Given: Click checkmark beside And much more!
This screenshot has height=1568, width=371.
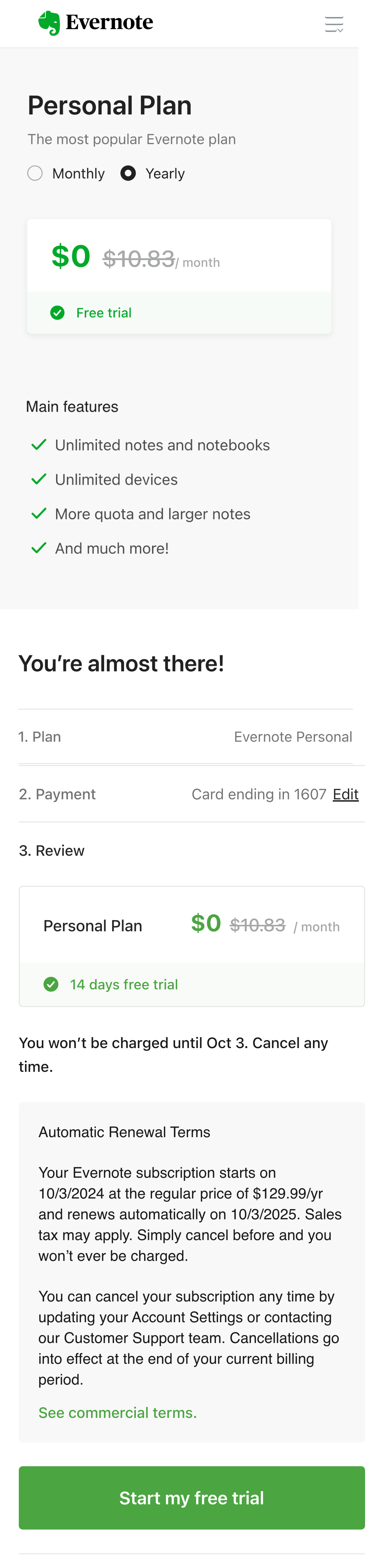Looking at the screenshot, I should pyautogui.click(x=39, y=548).
